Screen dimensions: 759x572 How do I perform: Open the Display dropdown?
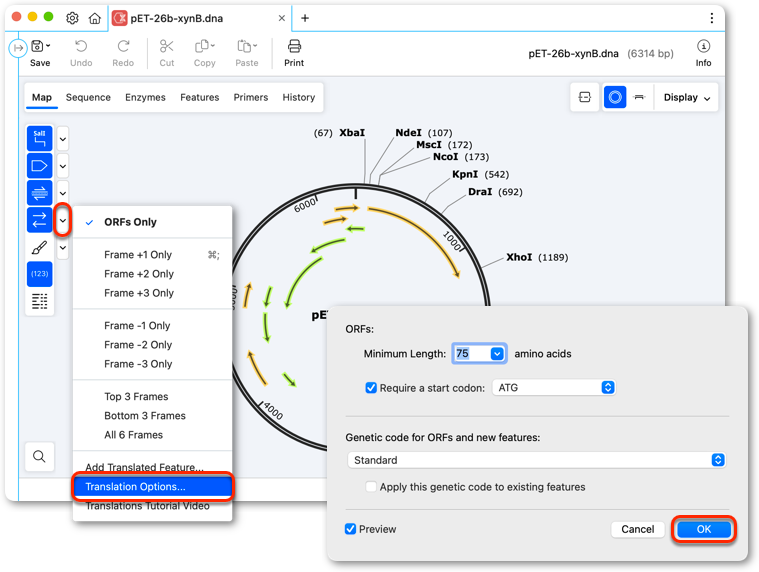coord(687,97)
